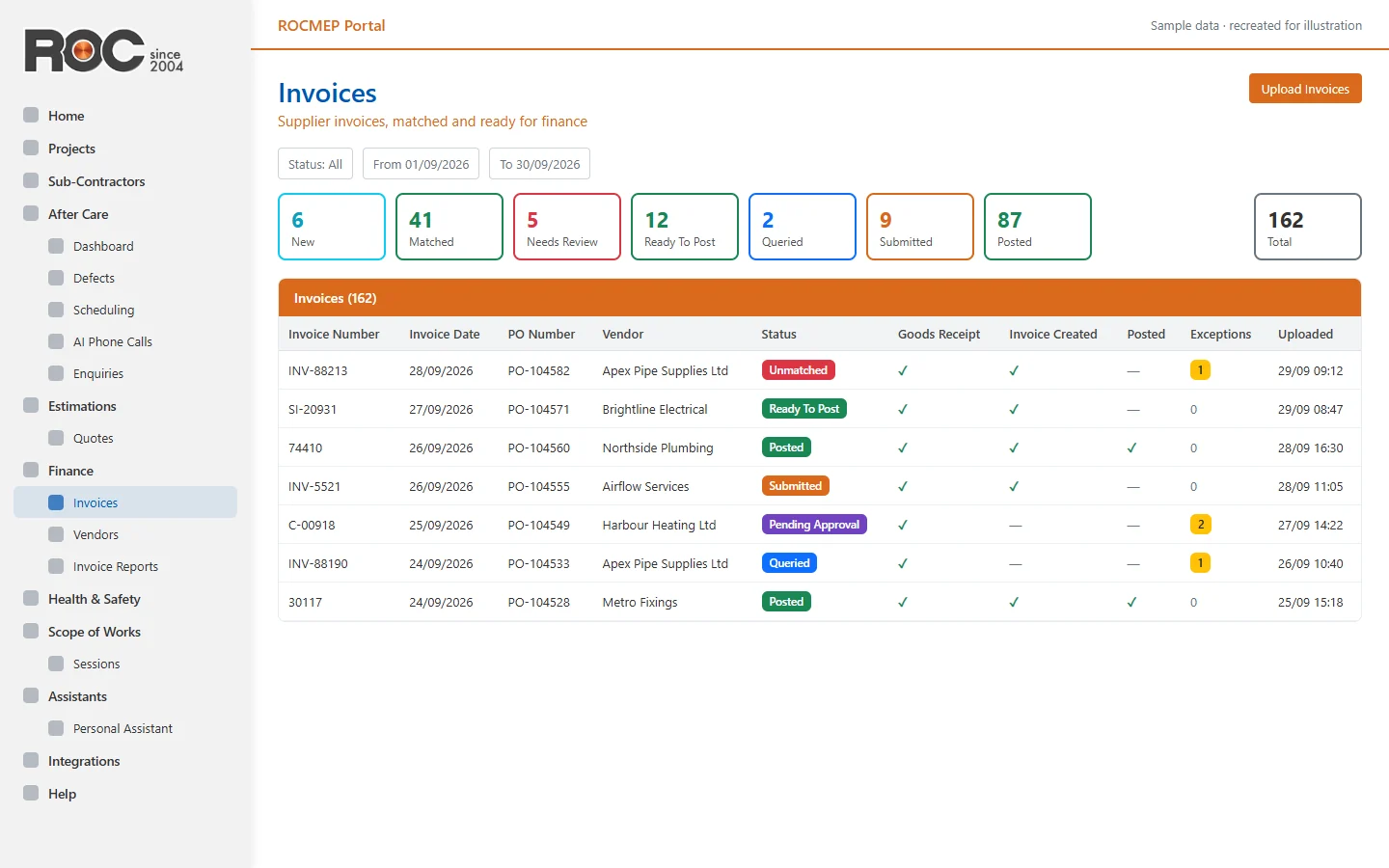
Task: Click the Home sidebar icon
Action: (x=31, y=116)
